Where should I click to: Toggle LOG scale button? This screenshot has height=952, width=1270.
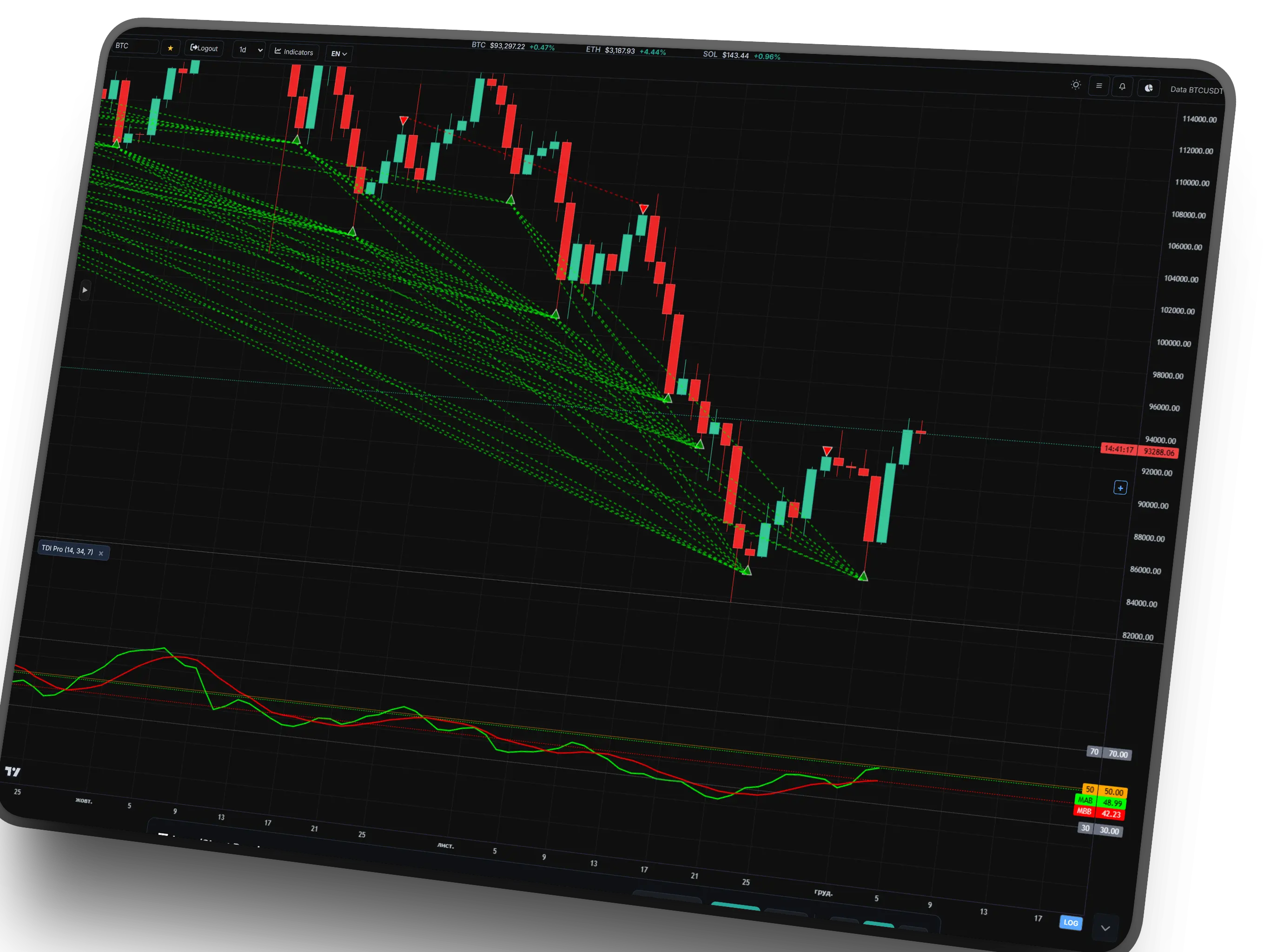[1071, 923]
